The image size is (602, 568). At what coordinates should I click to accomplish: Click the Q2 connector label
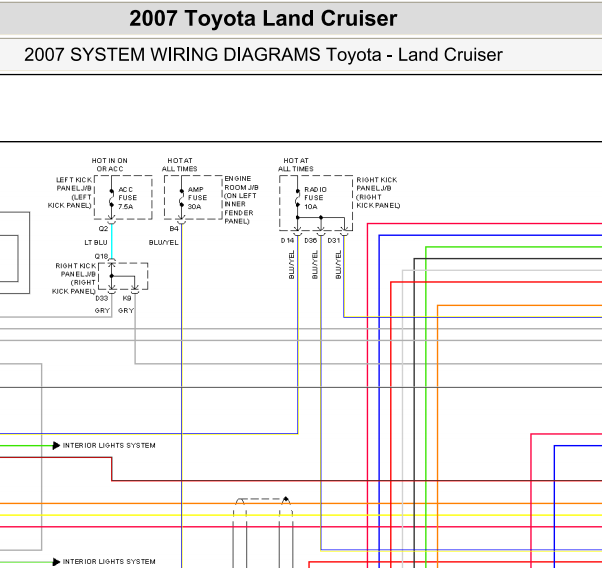coord(103,229)
